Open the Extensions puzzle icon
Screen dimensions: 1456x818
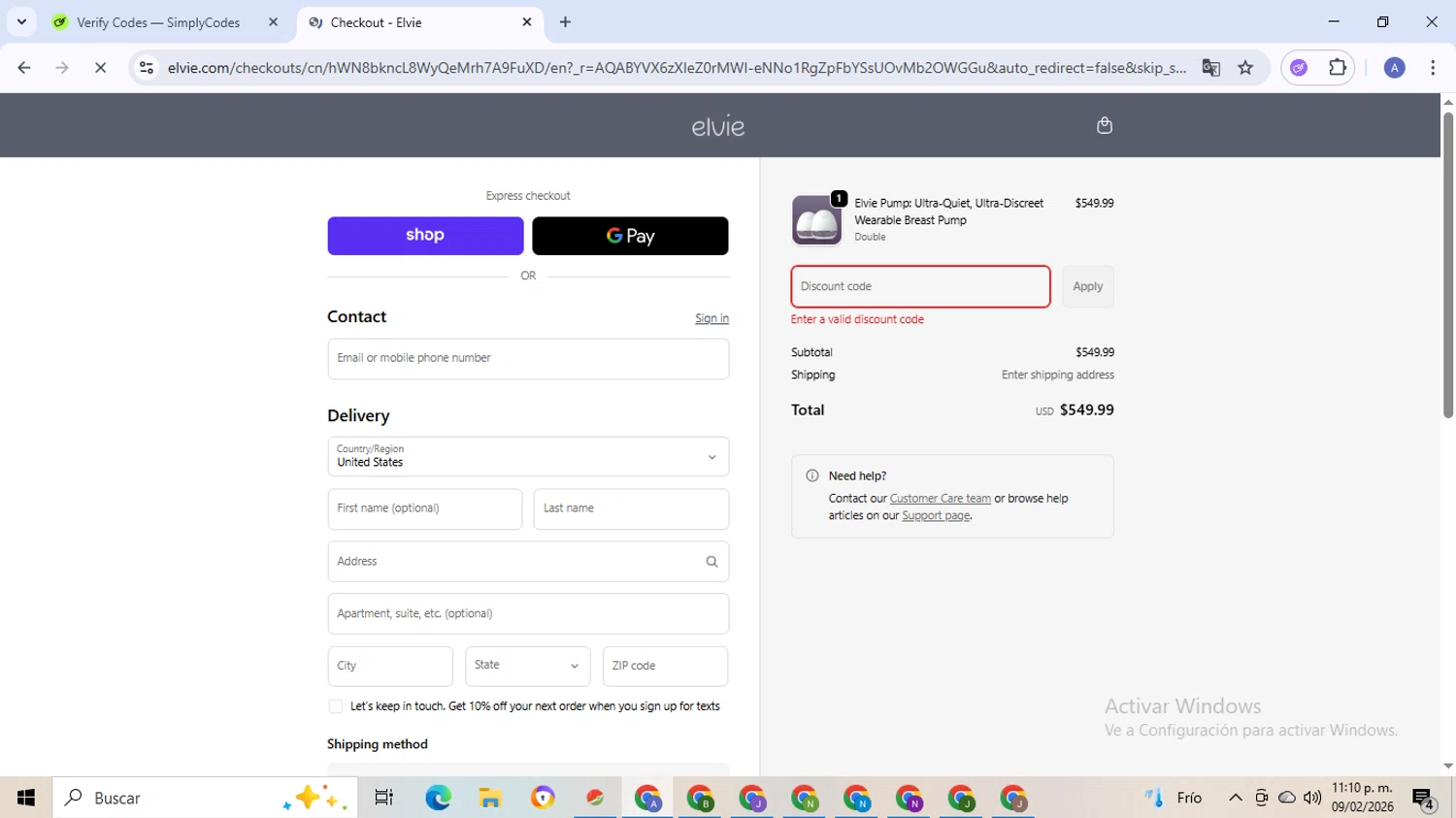pyautogui.click(x=1338, y=68)
